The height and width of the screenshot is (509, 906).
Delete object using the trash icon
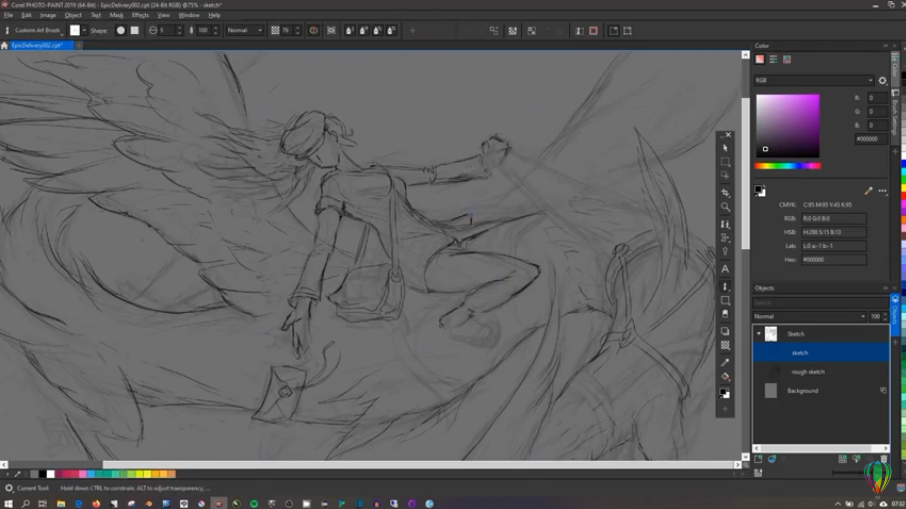click(x=883, y=459)
